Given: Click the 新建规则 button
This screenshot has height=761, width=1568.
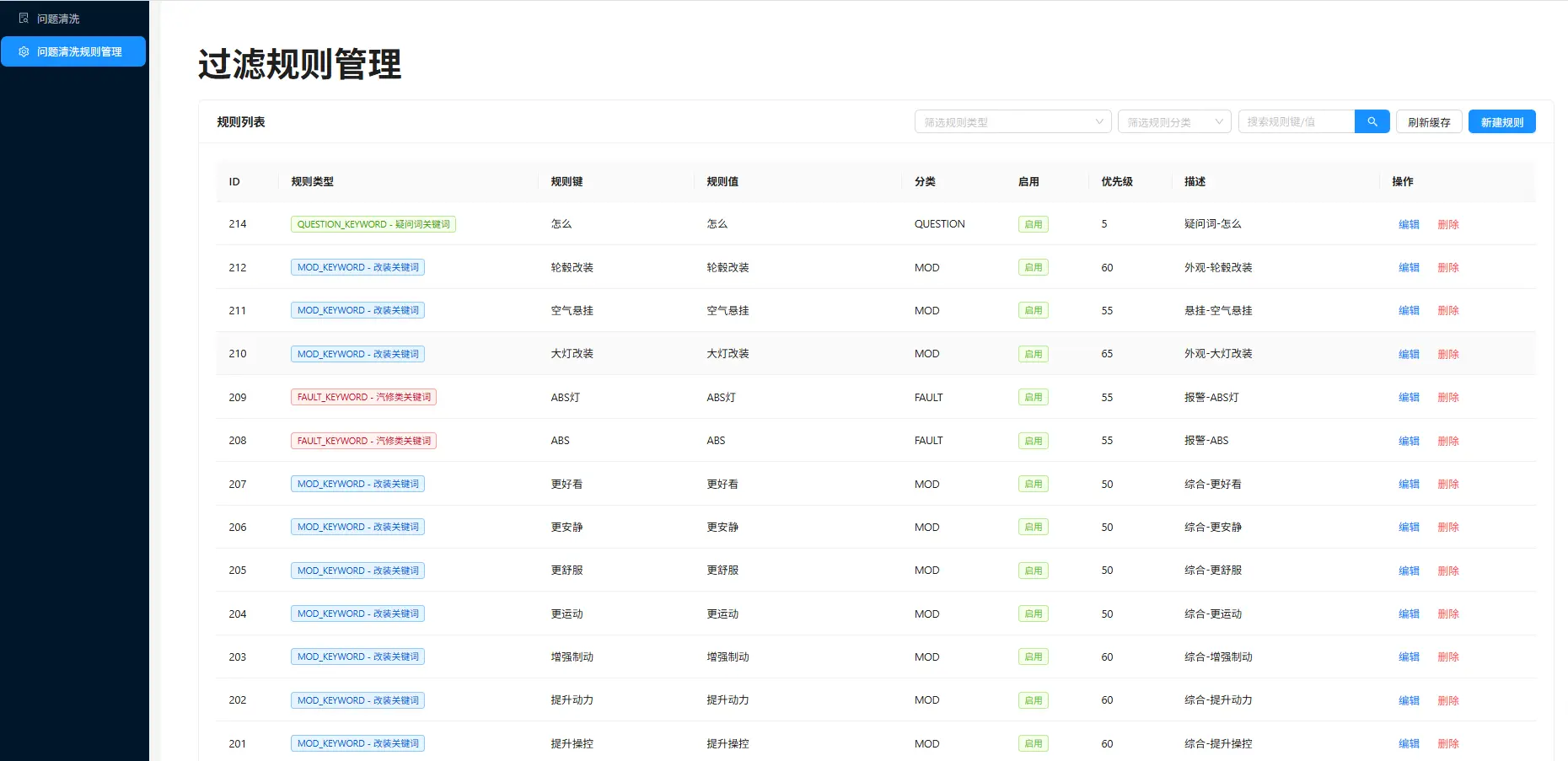Looking at the screenshot, I should point(1501,121).
